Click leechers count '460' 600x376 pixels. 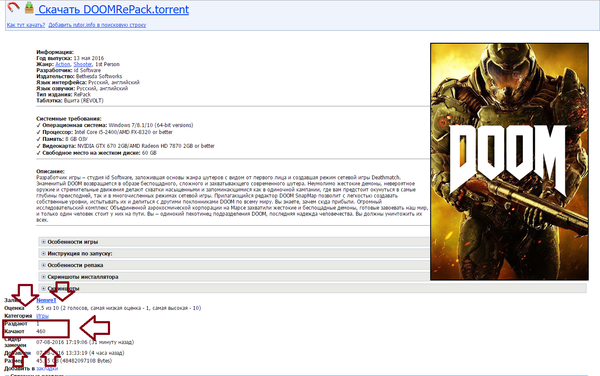(x=41, y=331)
